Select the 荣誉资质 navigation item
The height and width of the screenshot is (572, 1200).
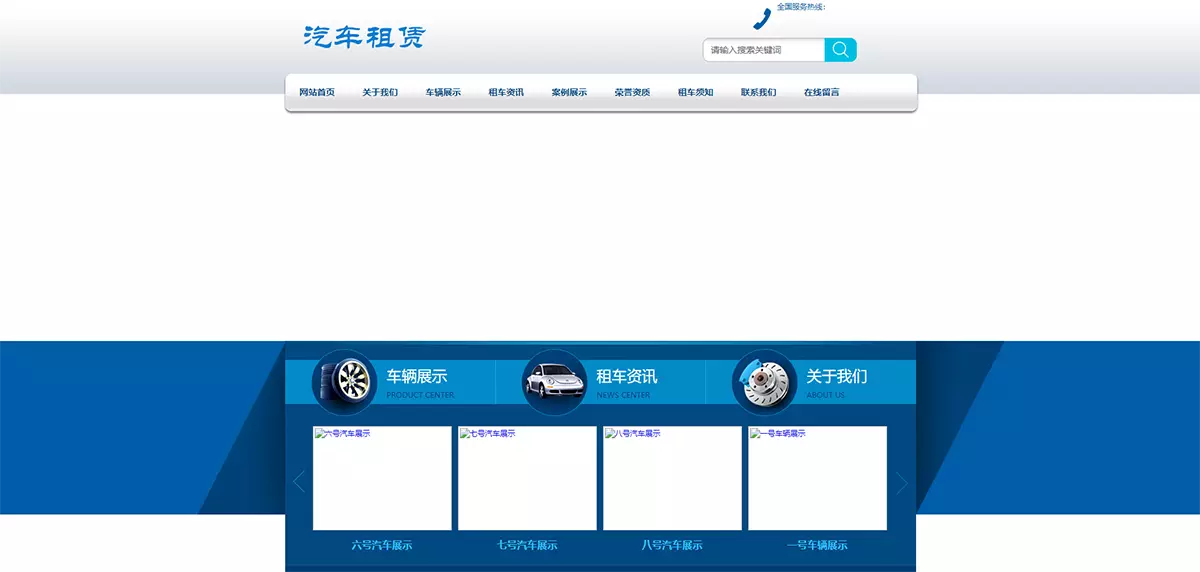click(x=632, y=93)
